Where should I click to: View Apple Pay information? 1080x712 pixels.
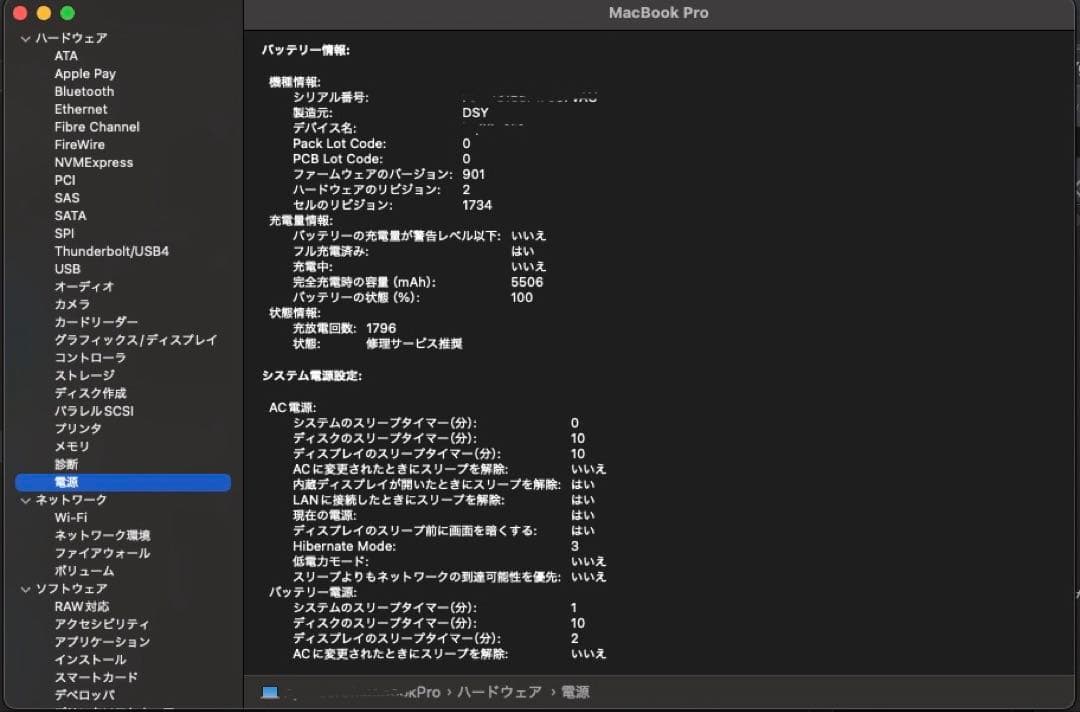click(84, 73)
